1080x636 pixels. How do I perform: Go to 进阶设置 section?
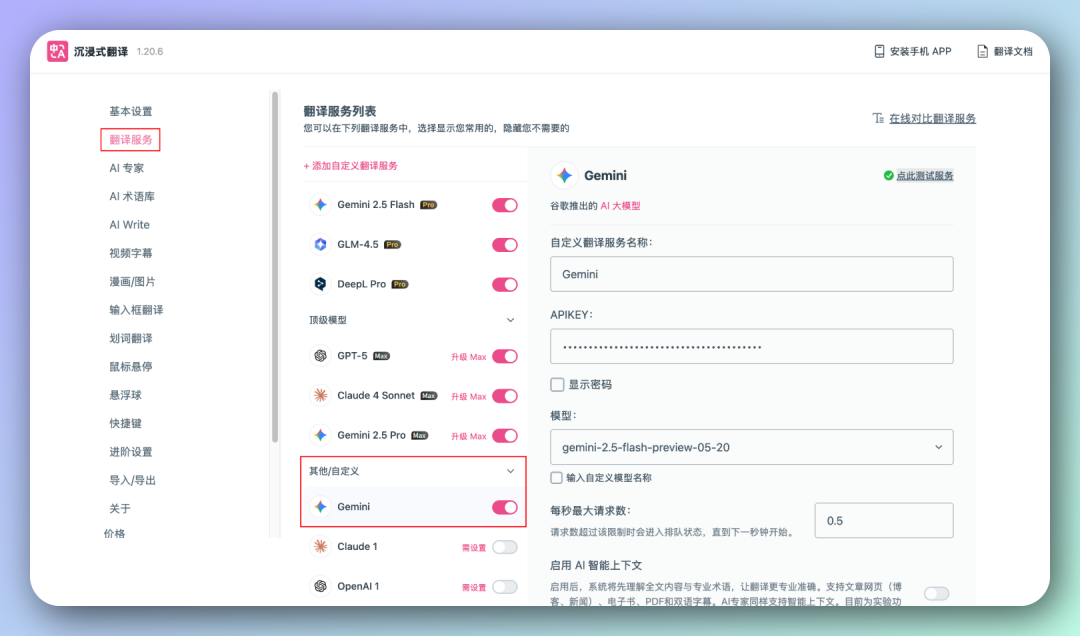131,452
